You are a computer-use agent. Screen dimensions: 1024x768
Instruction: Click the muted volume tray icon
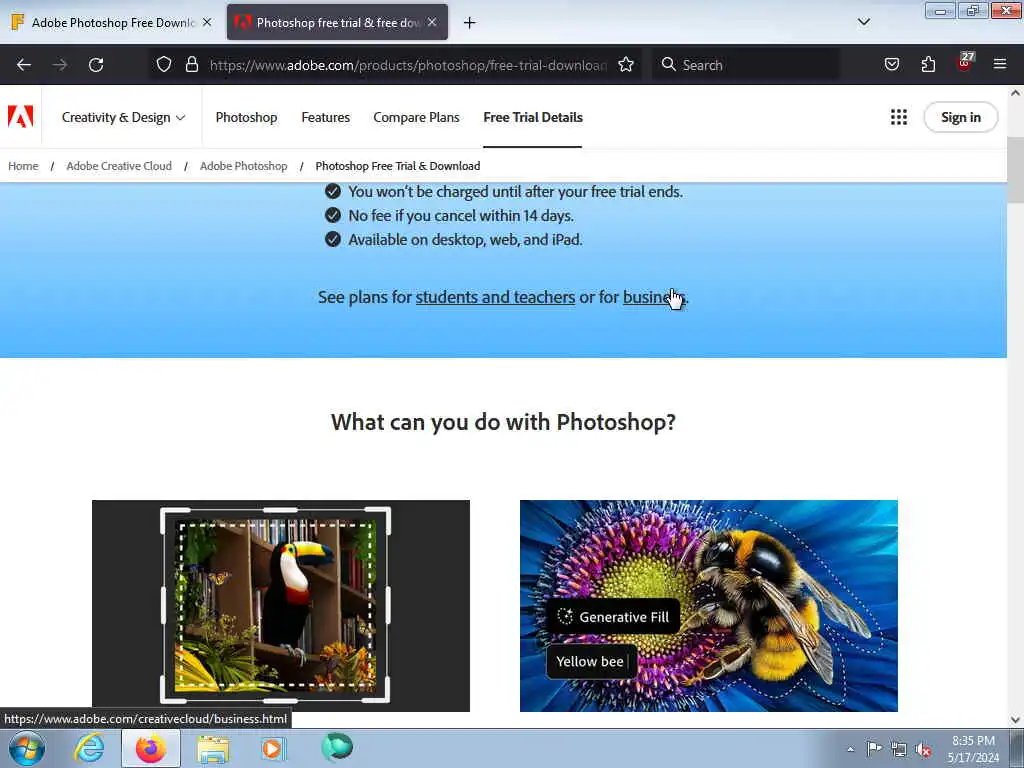click(x=923, y=750)
